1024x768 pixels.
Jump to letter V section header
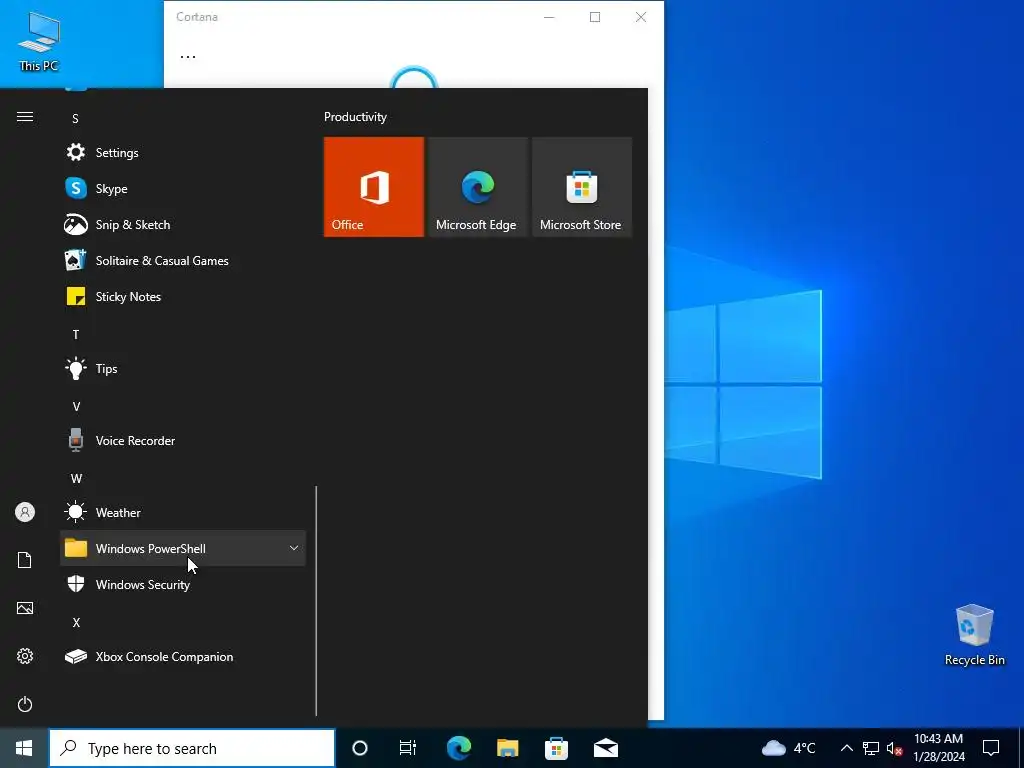click(76, 406)
